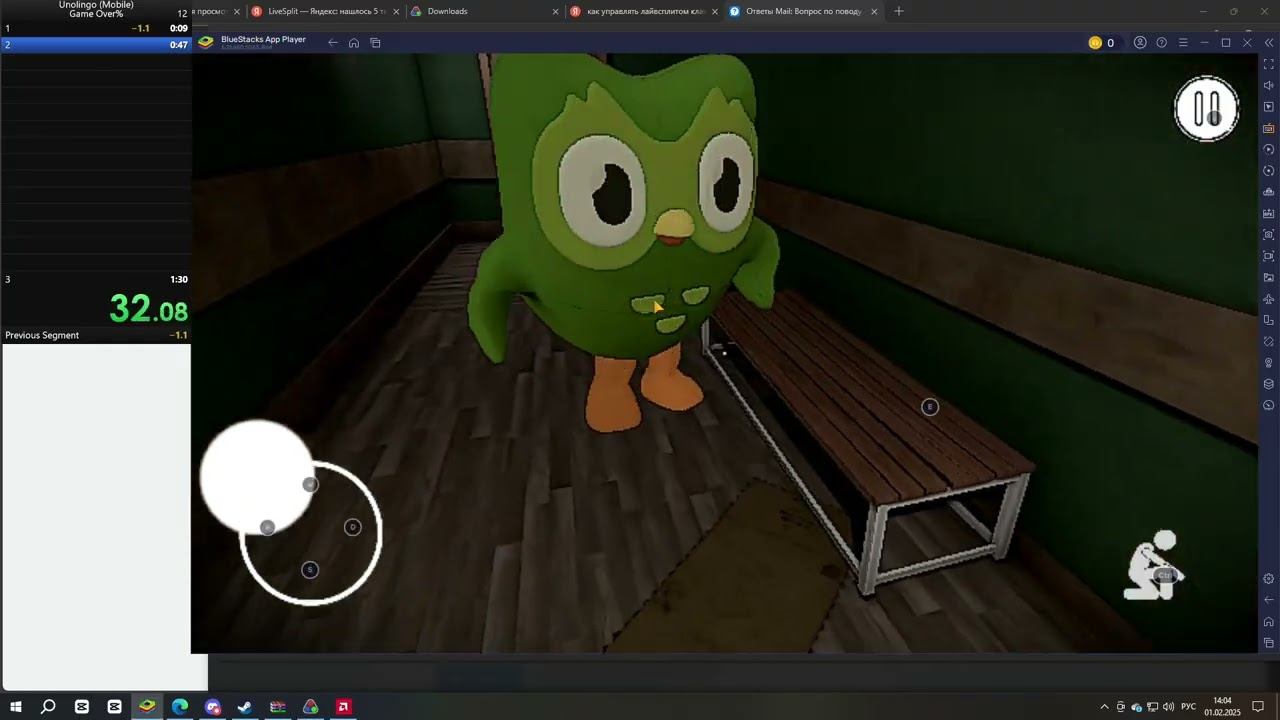1280x720 pixels.
Task: Click the cursor lock icon in BlueStacks sidebar
Action: pyautogui.click(x=1269, y=107)
